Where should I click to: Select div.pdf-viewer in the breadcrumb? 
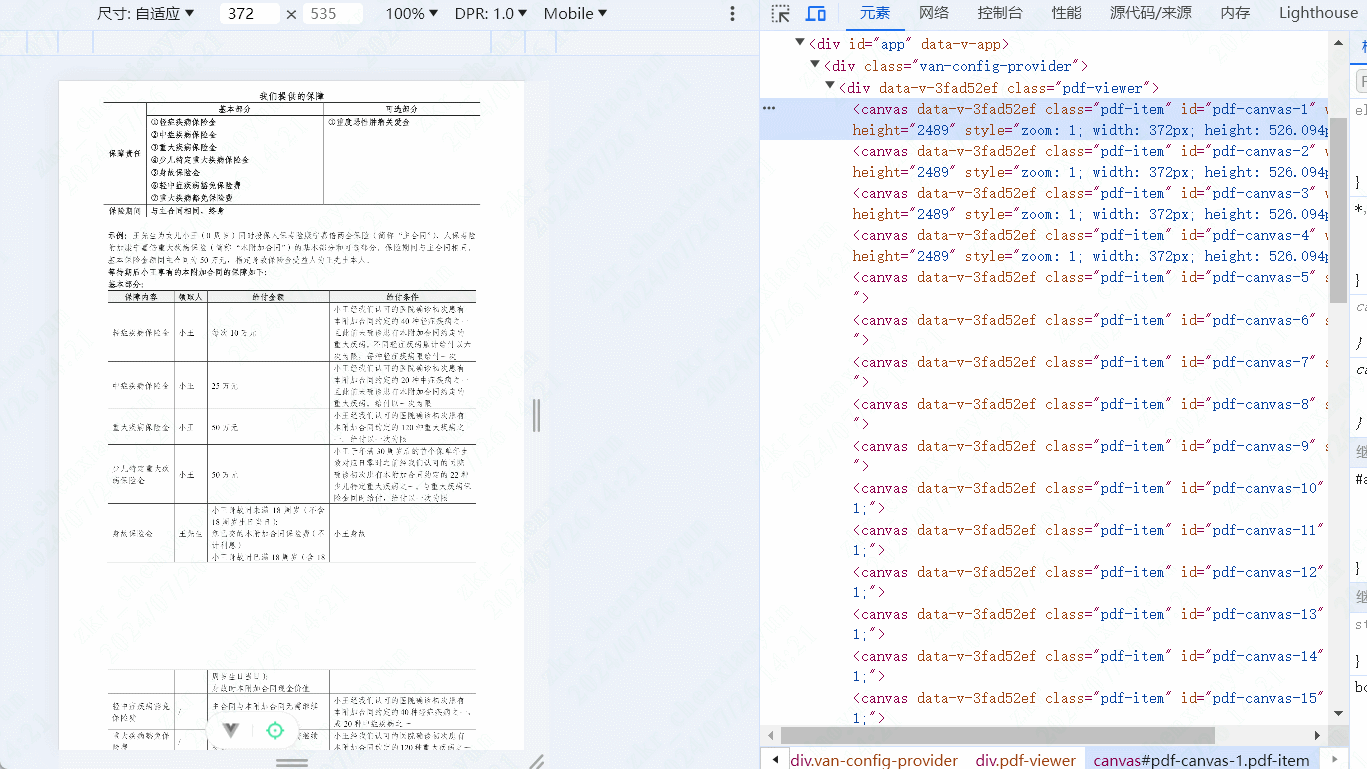coord(1025,760)
